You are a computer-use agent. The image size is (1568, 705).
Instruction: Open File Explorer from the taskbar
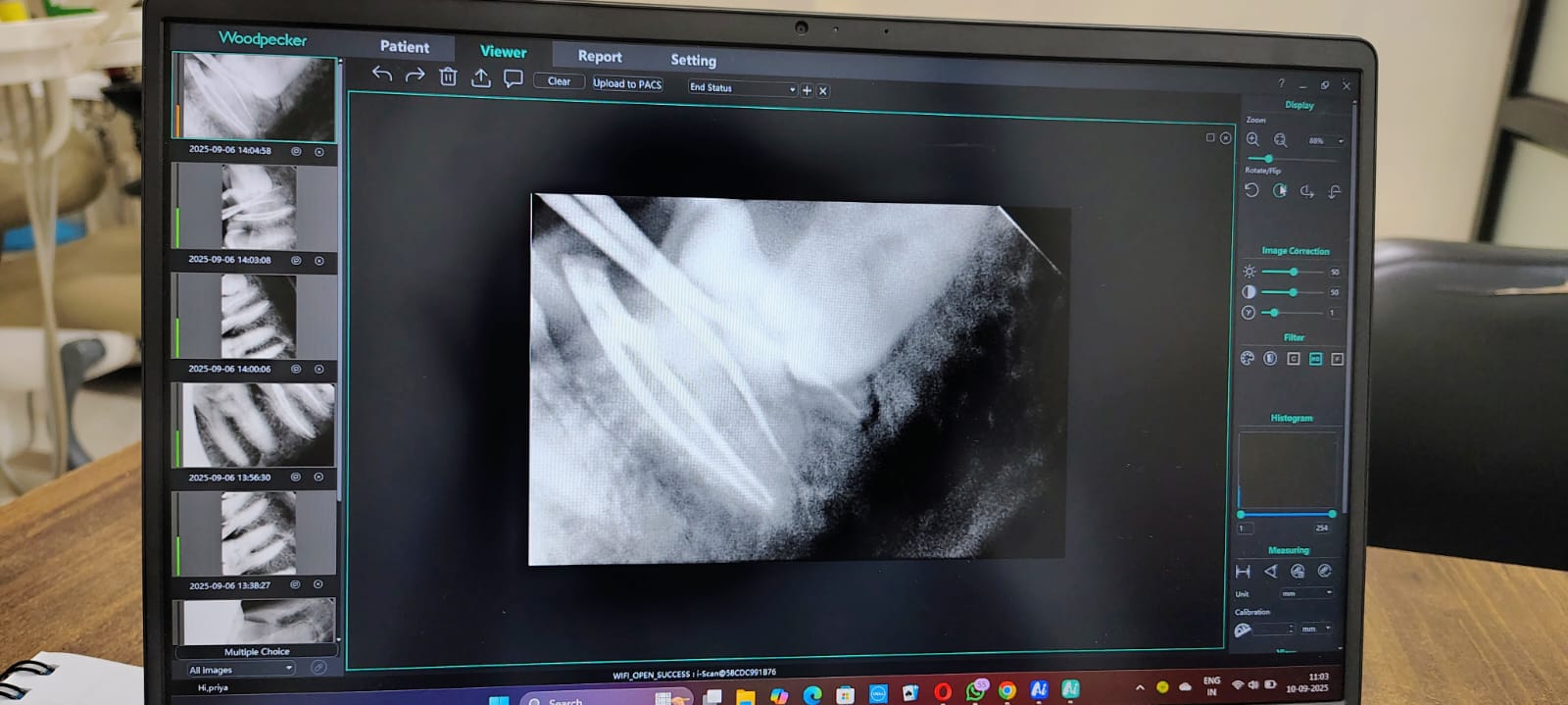(746, 697)
